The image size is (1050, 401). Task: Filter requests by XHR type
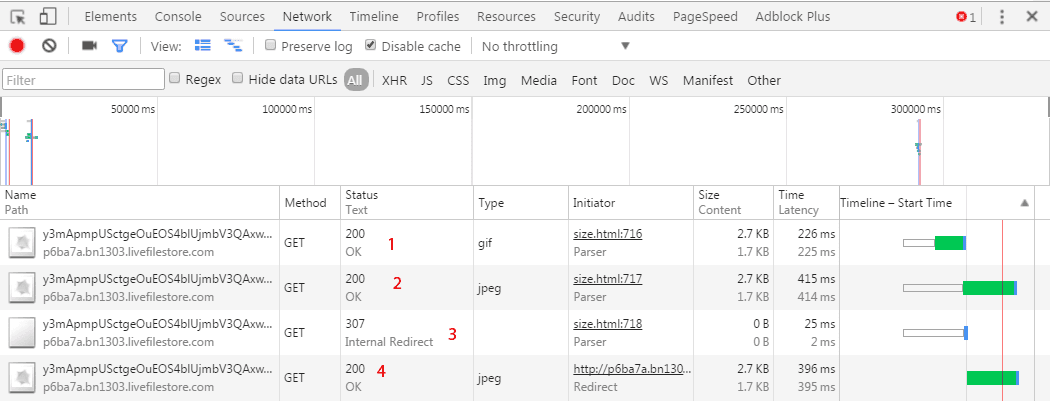(x=394, y=80)
